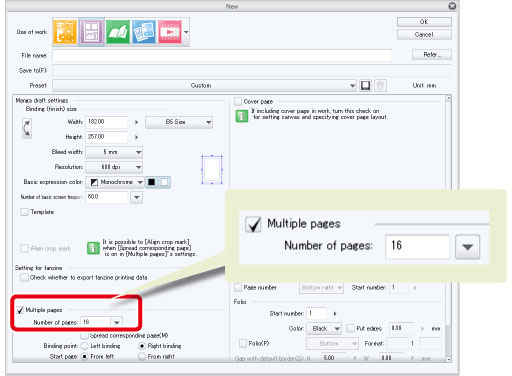Select Start page From right radio
This screenshot has width=512, height=376.
click(x=142, y=357)
